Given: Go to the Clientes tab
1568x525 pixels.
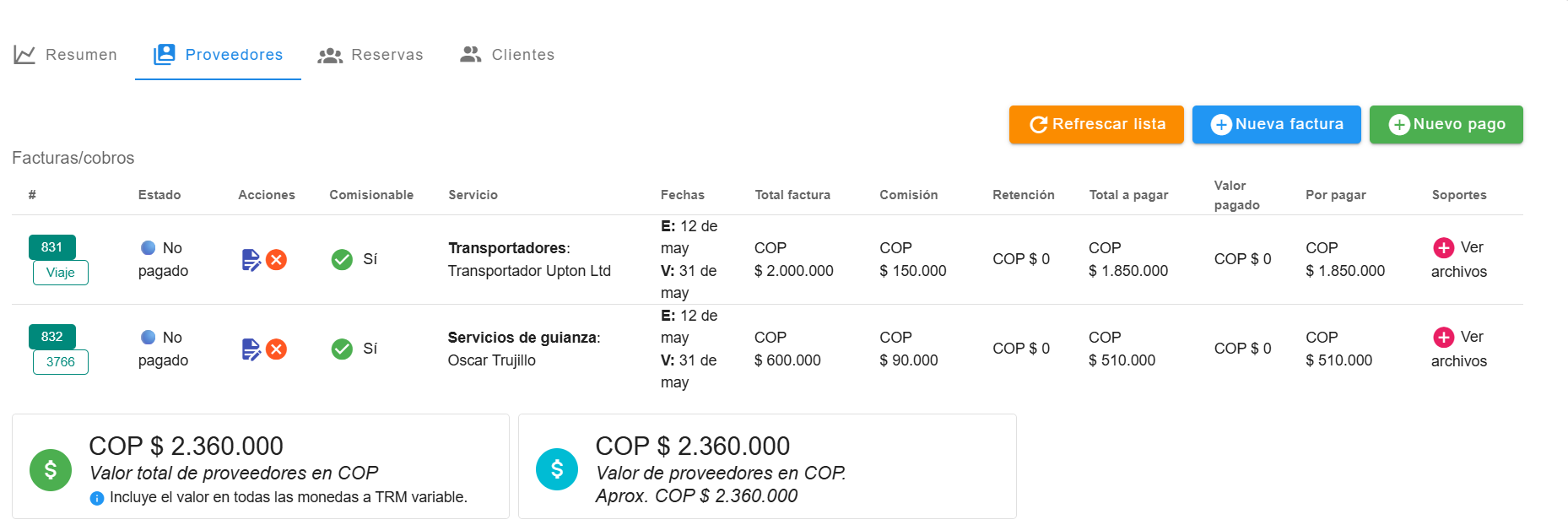Looking at the screenshot, I should (x=507, y=55).
